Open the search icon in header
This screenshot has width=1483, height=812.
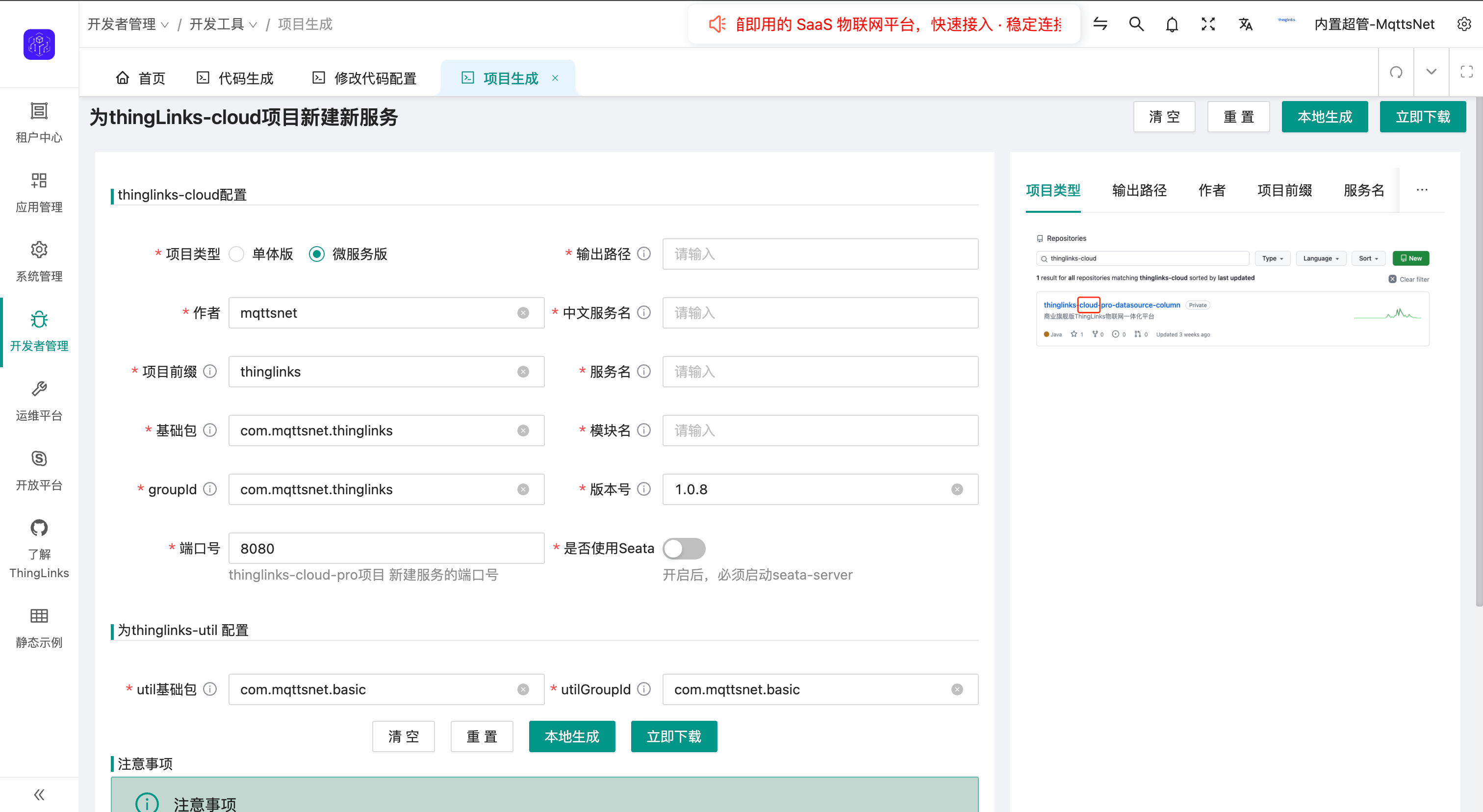[x=1136, y=24]
